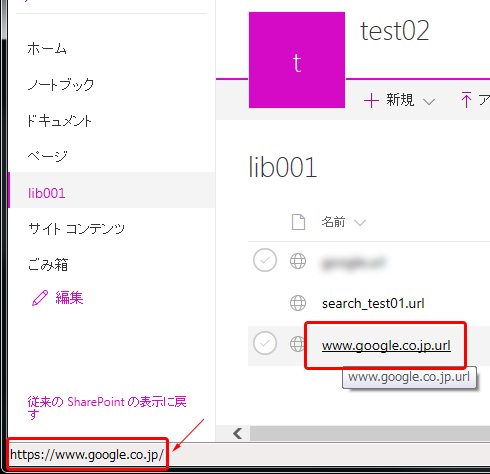Click the magenta t site logo tile
This screenshot has width=490, height=474.
coord(297,60)
